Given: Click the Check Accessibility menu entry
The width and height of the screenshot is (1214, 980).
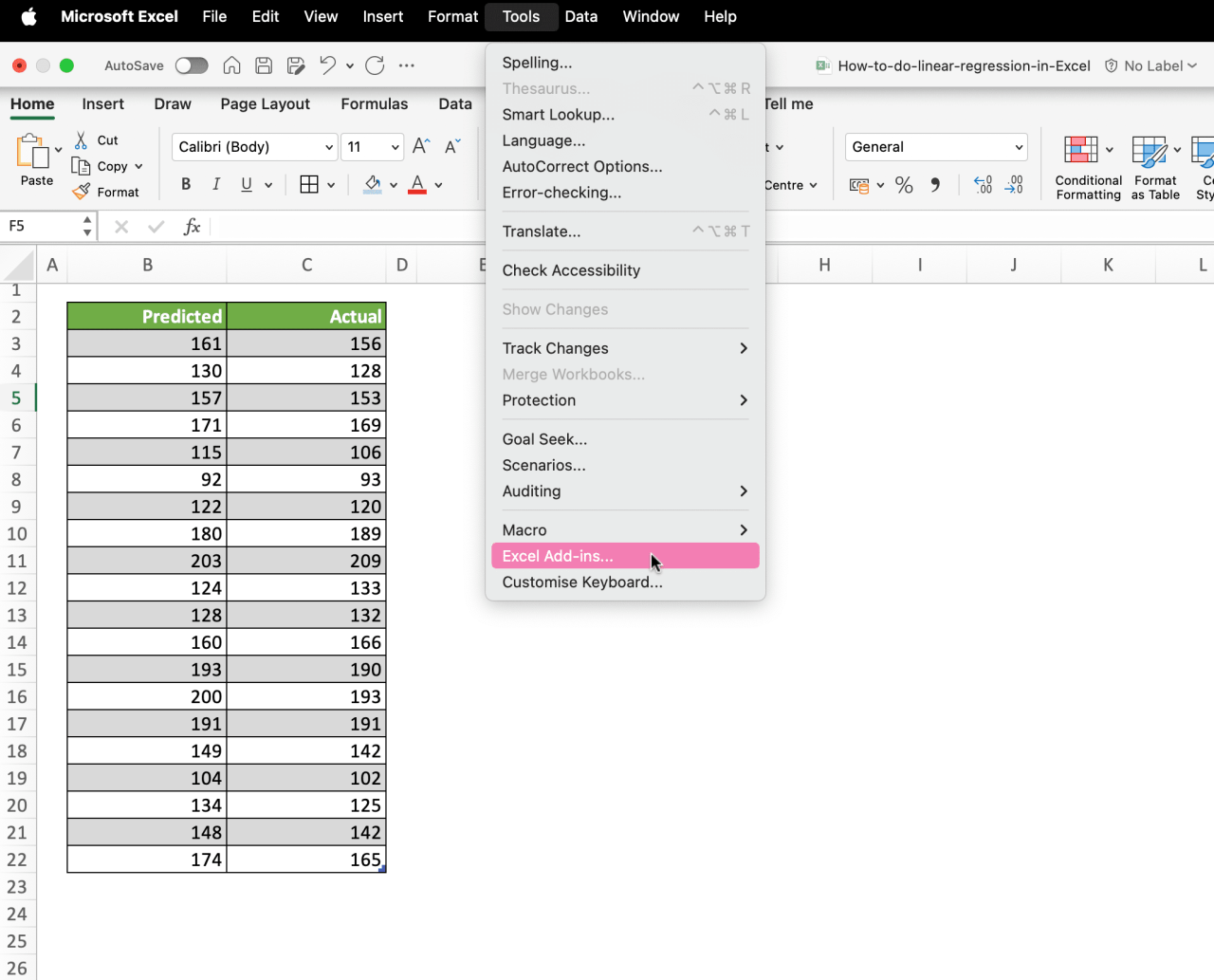Looking at the screenshot, I should tap(570, 270).
